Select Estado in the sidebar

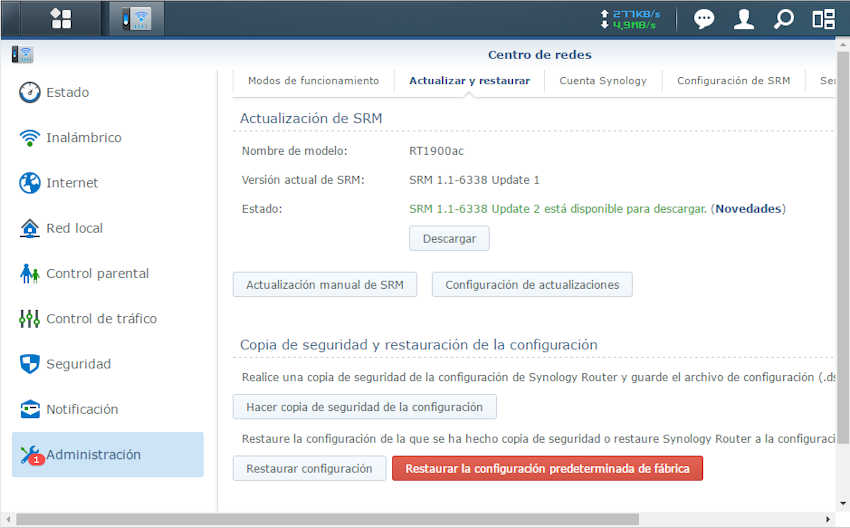coord(107,92)
